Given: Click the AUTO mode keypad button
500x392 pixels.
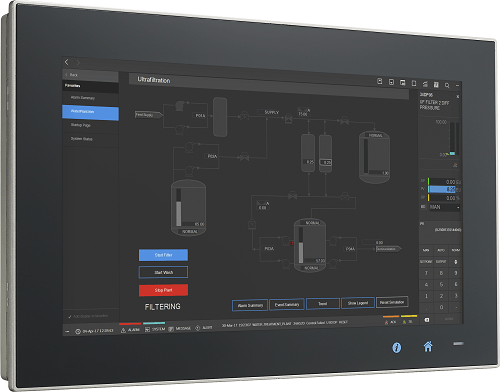Looking at the screenshot, I should click(441, 250).
